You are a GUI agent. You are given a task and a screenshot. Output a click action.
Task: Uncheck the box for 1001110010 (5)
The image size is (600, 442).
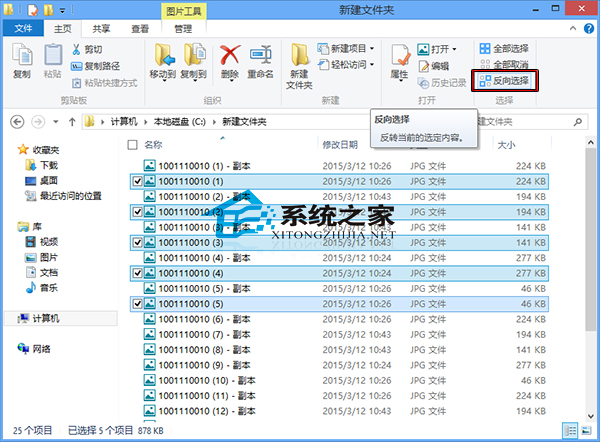(137, 303)
